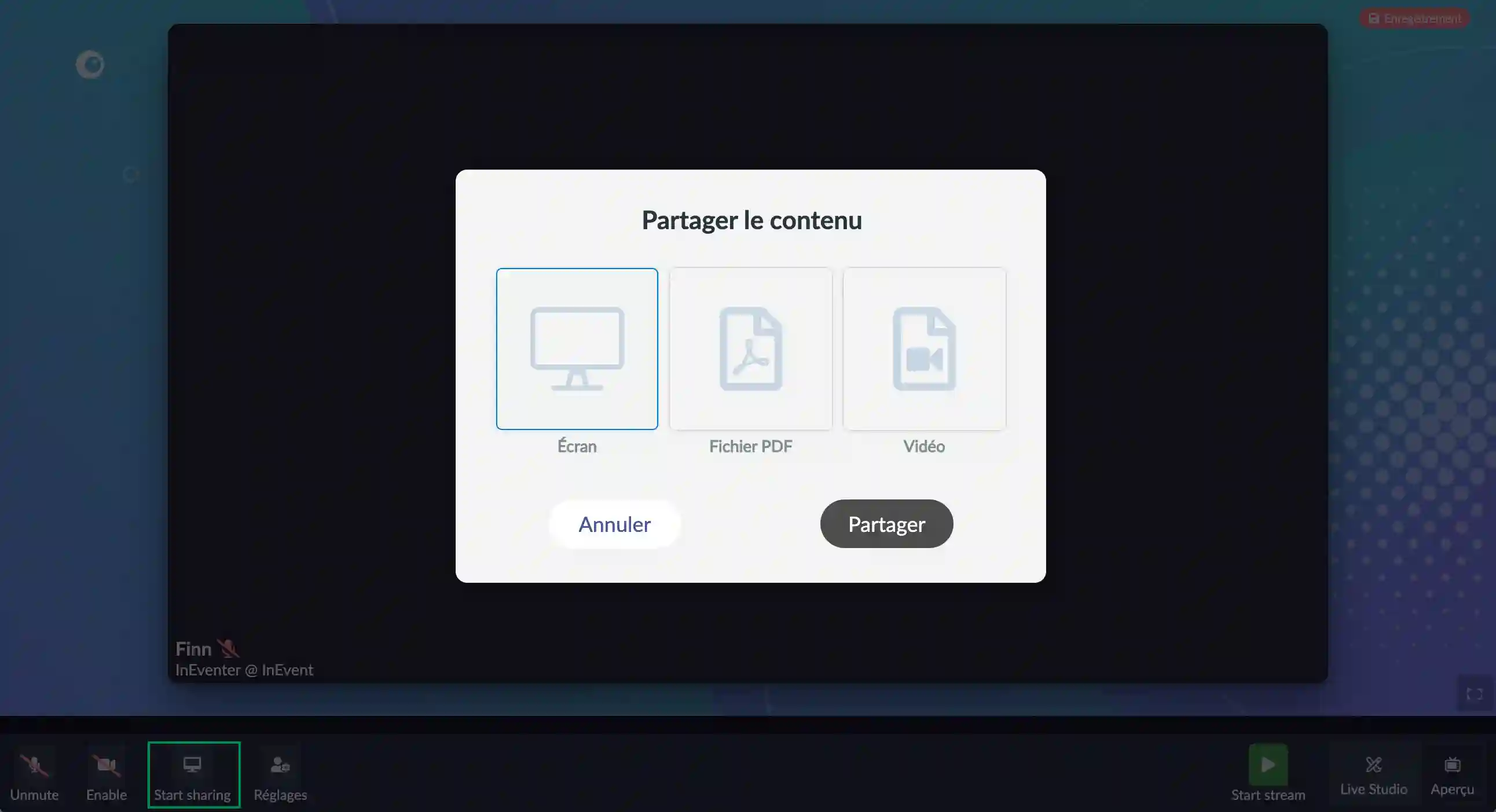Expand the InEventer organization options

click(x=244, y=670)
